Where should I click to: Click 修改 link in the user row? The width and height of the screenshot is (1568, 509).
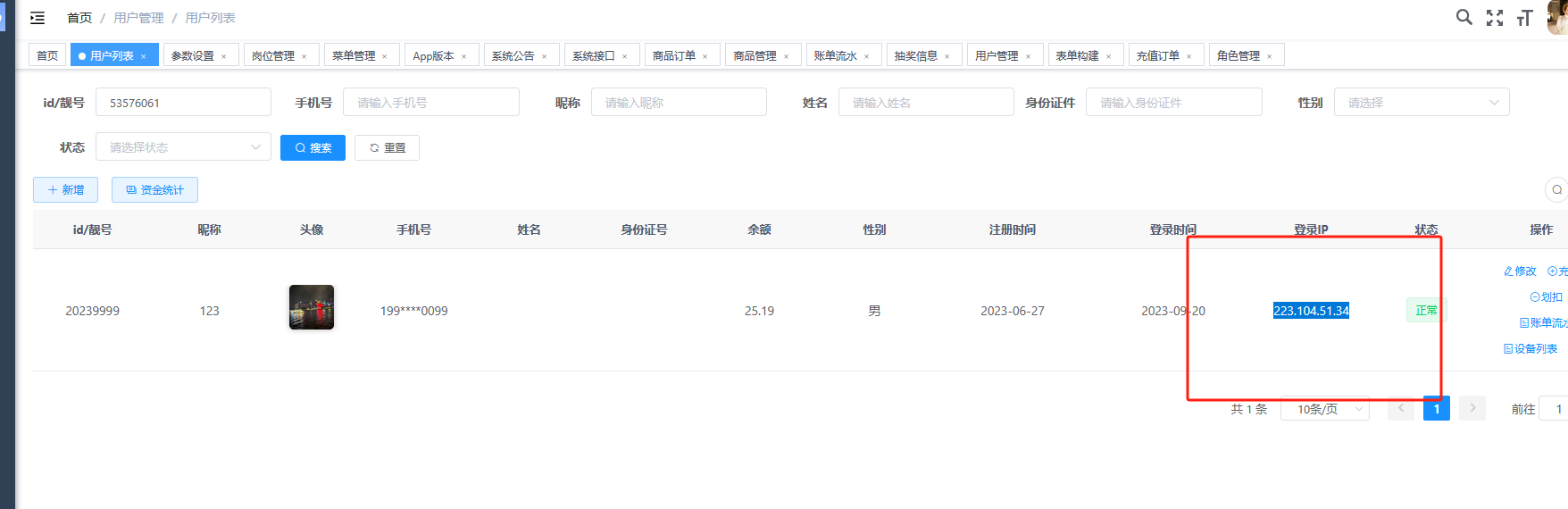(1520, 271)
